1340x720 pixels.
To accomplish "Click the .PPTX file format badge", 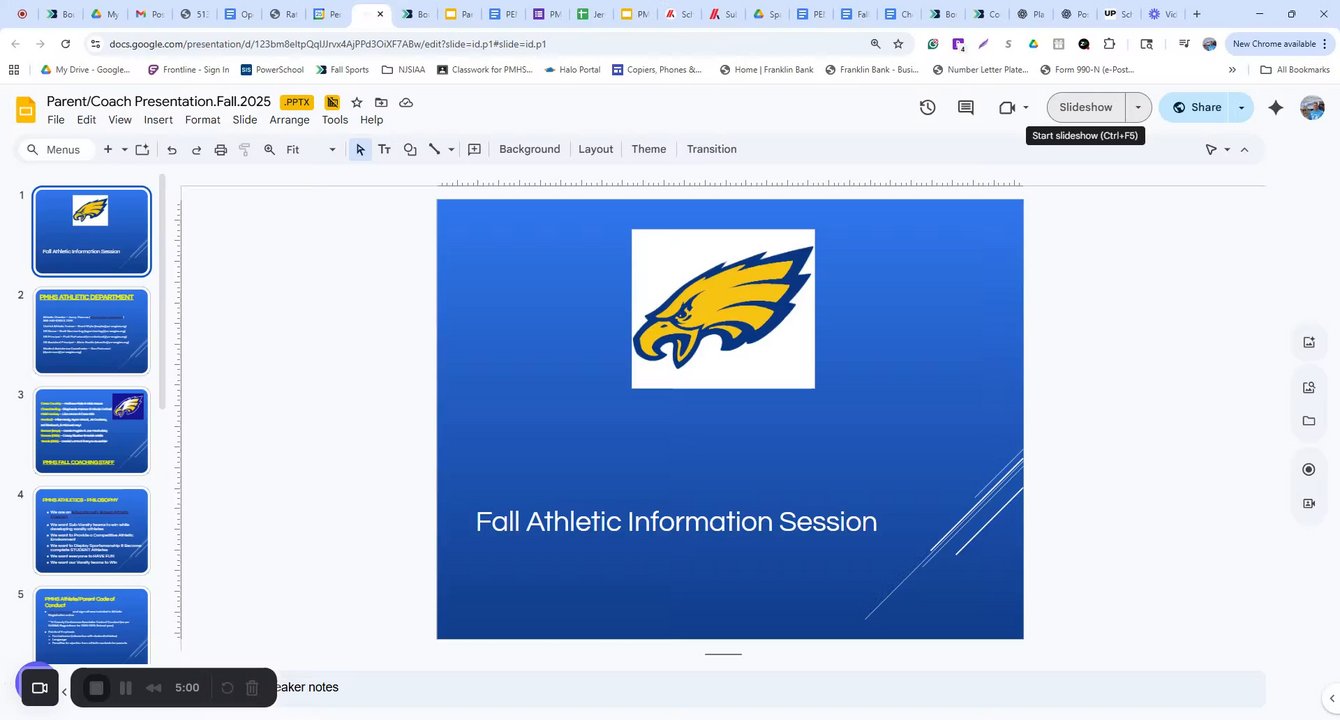I will click(x=297, y=103).
